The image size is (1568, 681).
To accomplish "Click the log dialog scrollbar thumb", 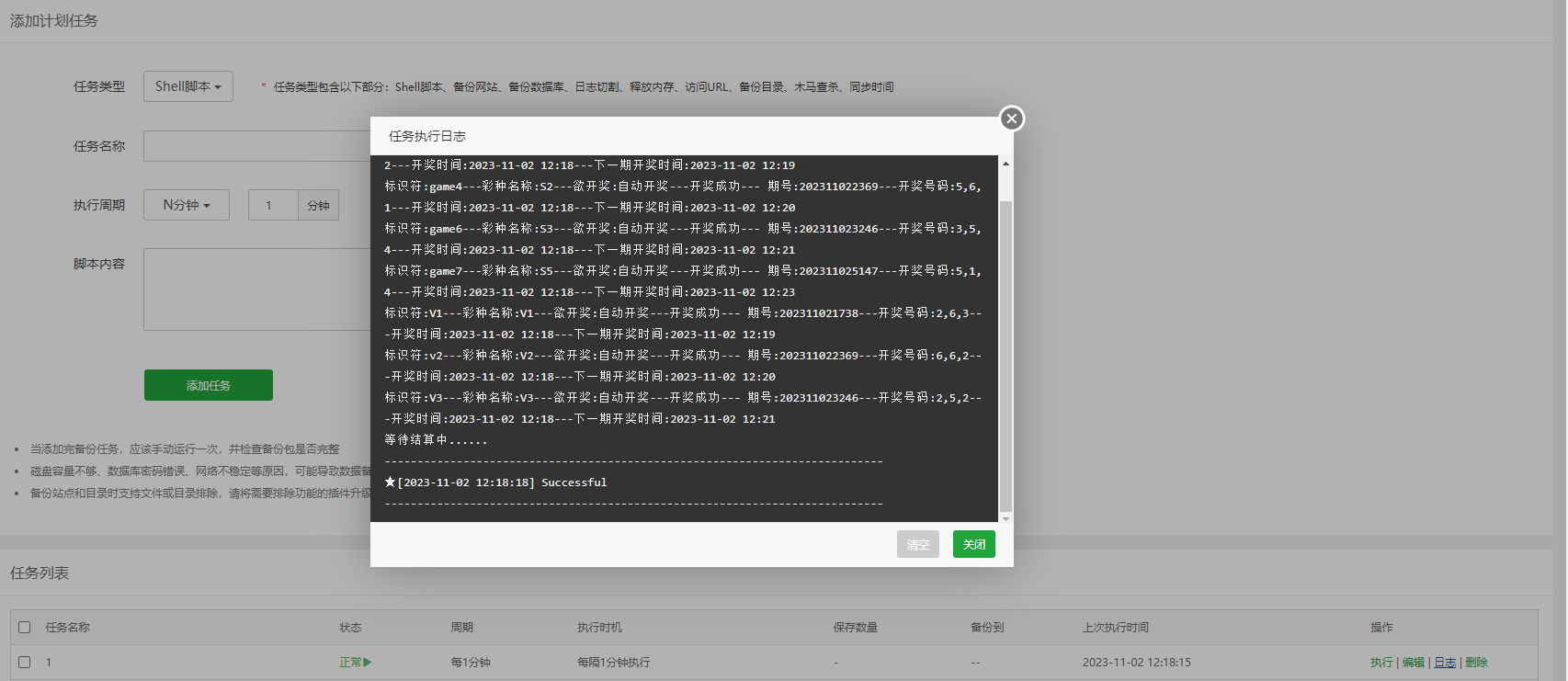I will [1006, 357].
